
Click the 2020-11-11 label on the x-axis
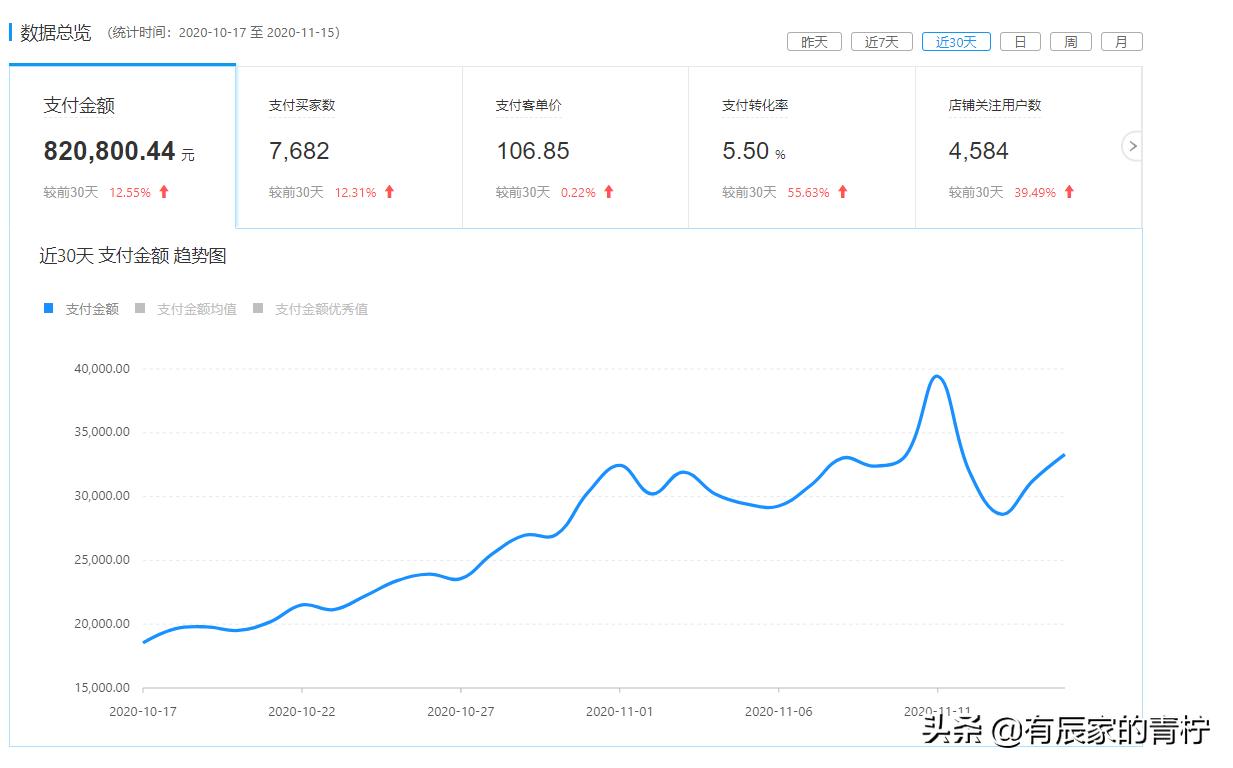coord(936,710)
